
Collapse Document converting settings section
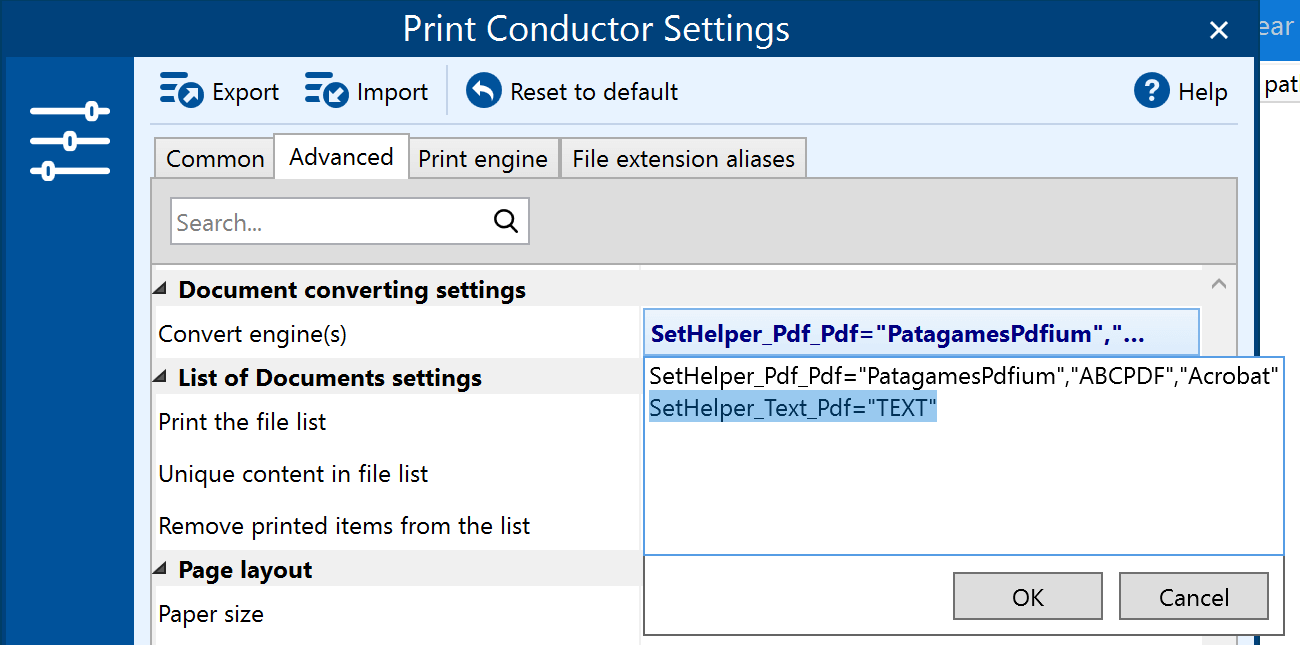pyautogui.click(x=161, y=290)
